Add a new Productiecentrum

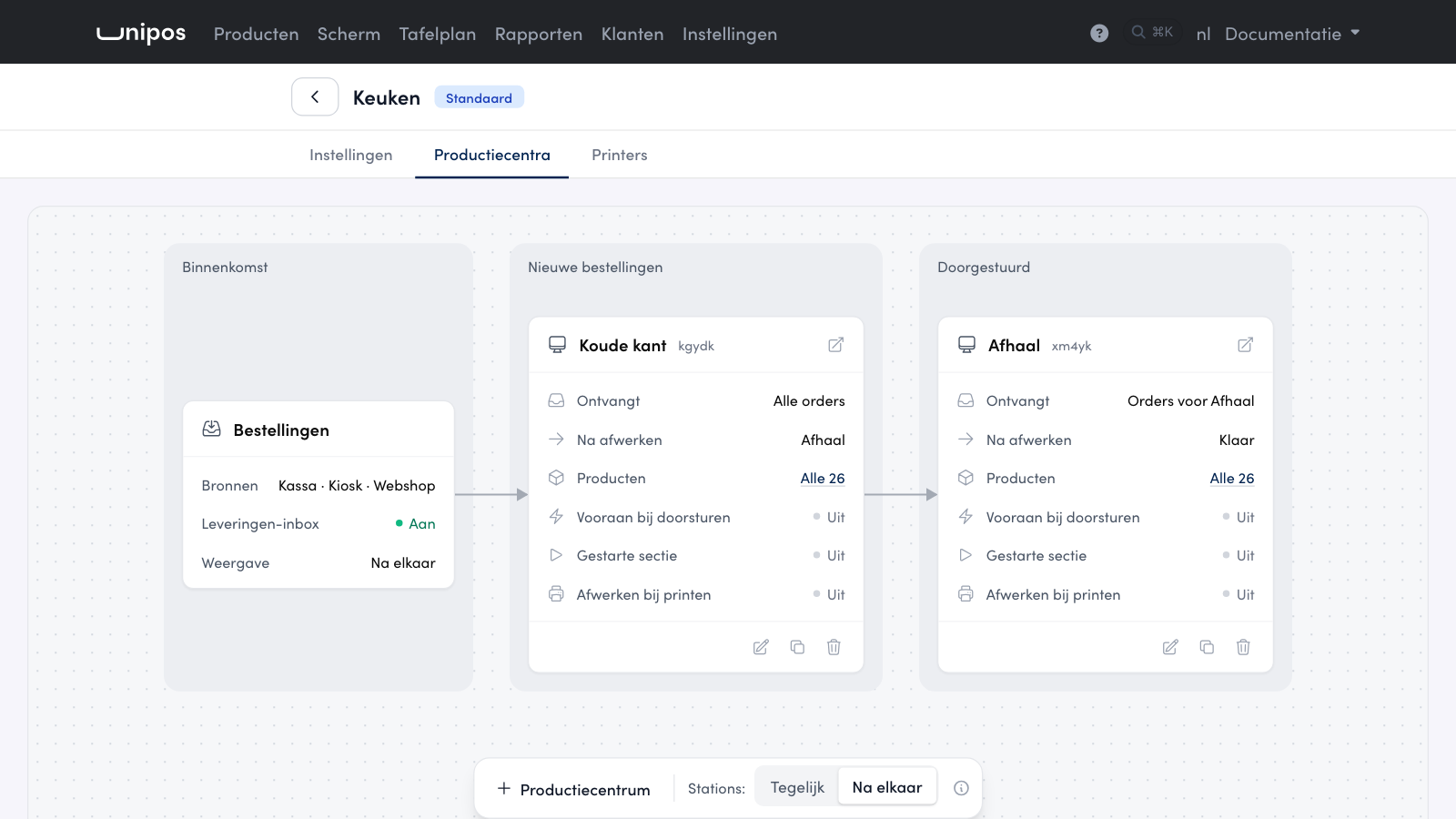click(x=574, y=789)
